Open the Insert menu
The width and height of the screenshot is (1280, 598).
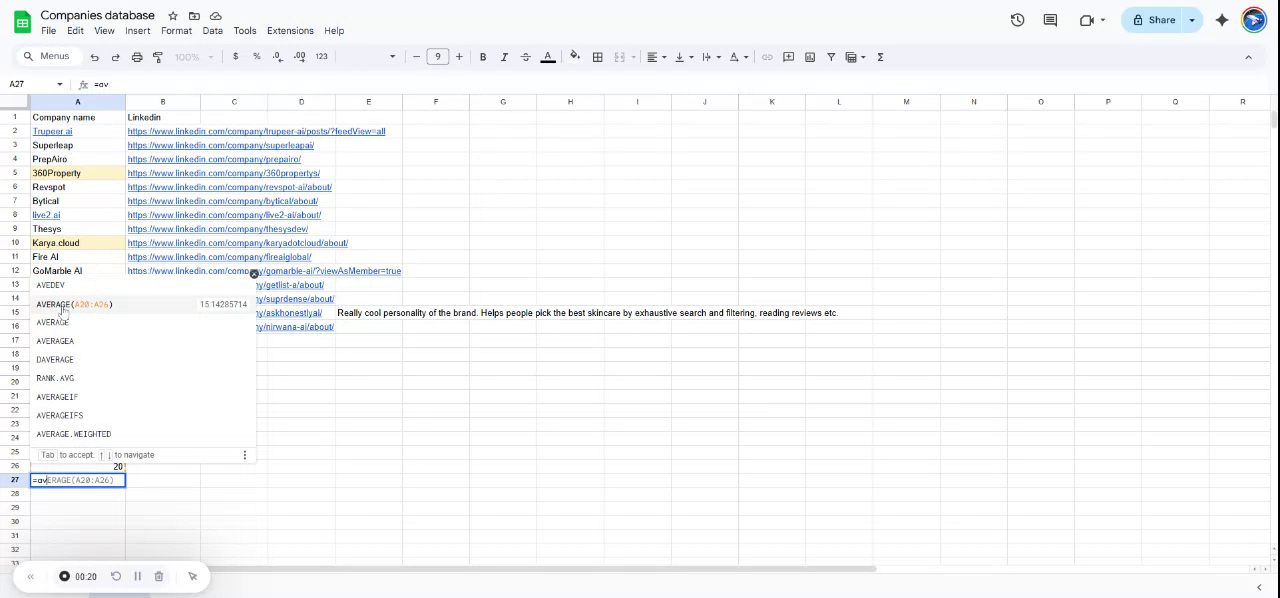tap(138, 31)
